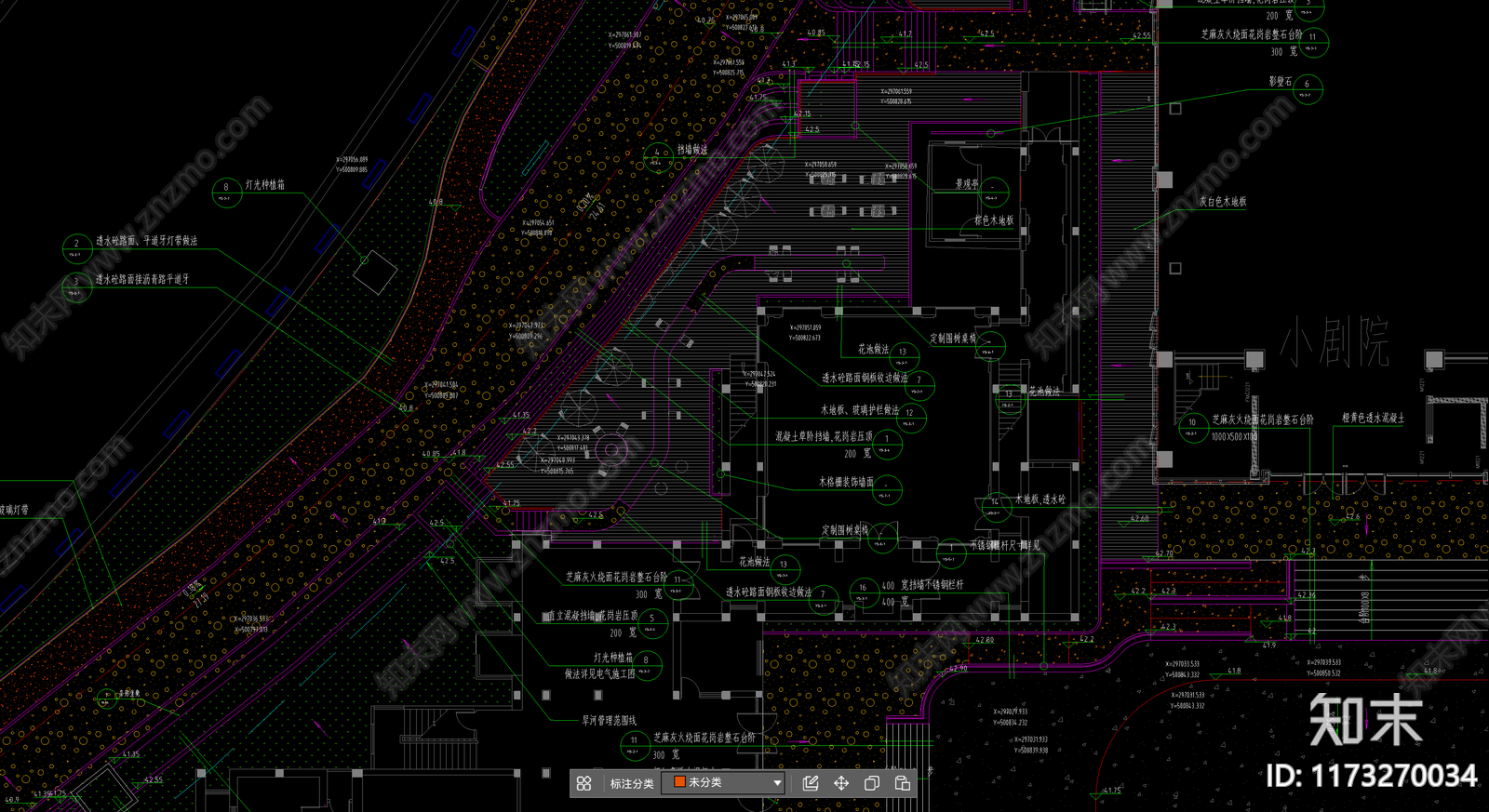Click the 灰白色木地板 annotation
This screenshot has height=812, width=1489.
coord(1223,202)
